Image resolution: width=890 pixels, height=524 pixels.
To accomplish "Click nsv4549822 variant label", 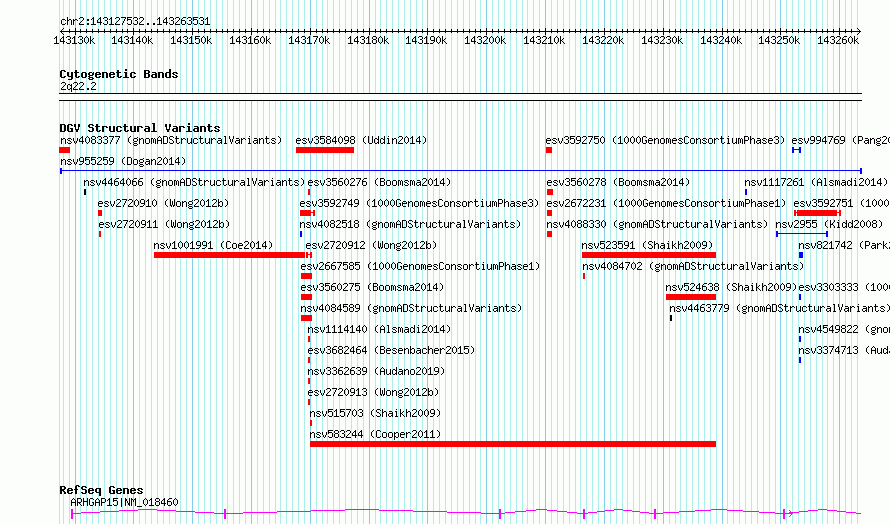I will point(844,329).
